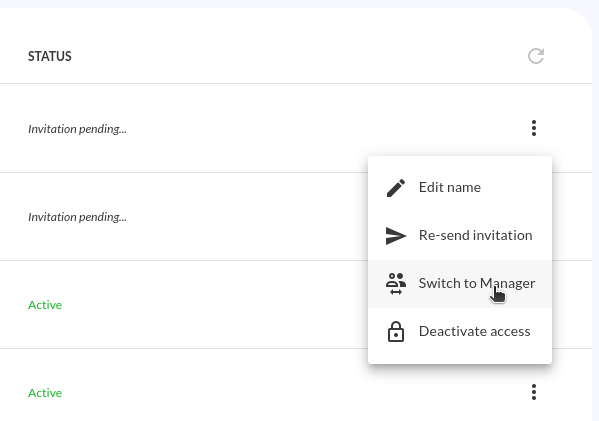
Task: Open the three-dot menu of bottom Active row
Action: [534, 392]
